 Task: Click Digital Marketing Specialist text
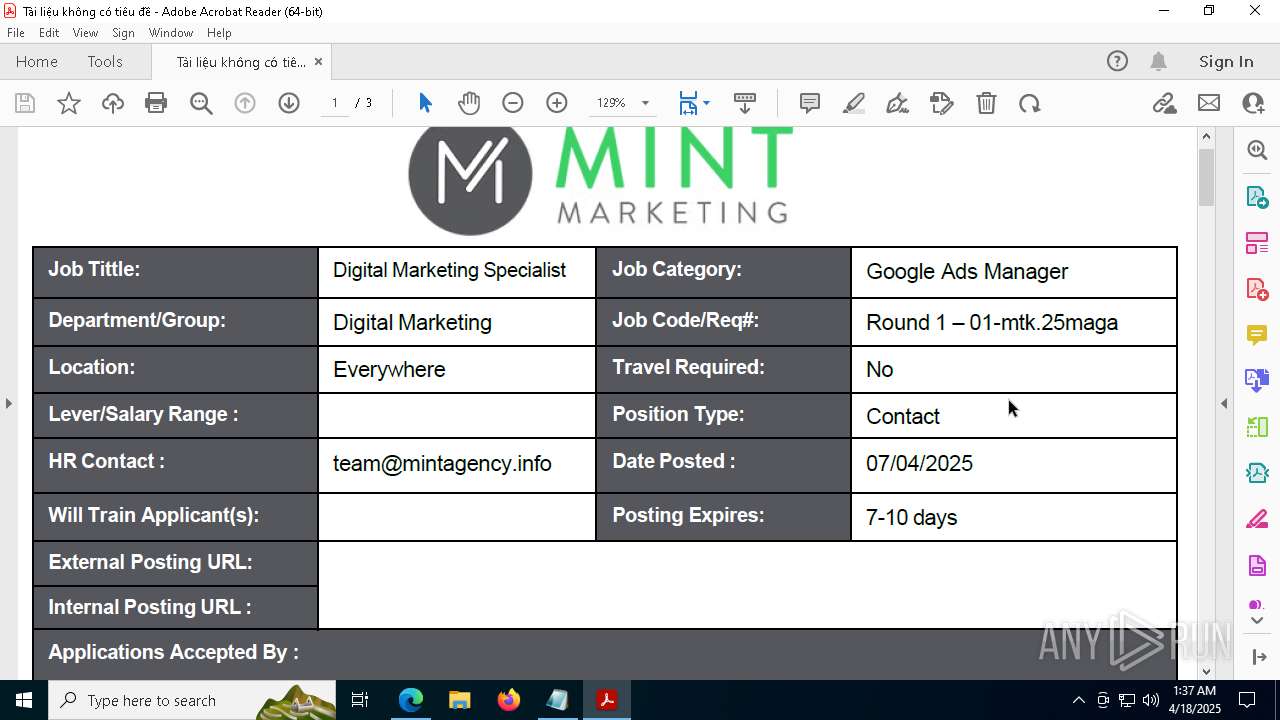click(449, 270)
